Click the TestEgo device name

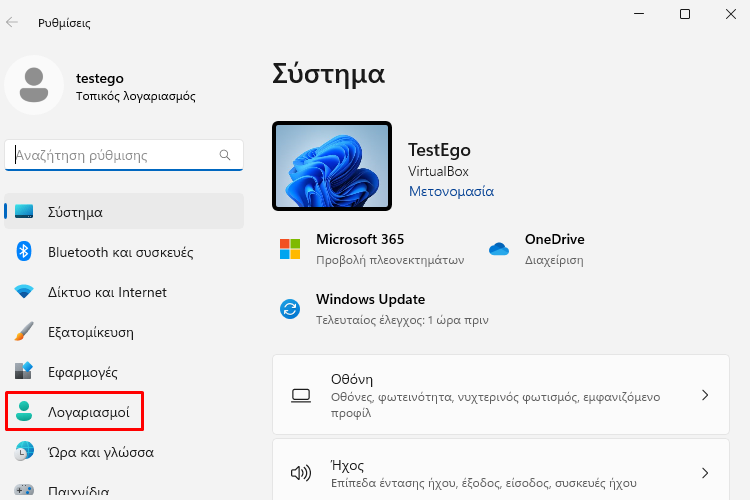pyautogui.click(x=439, y=150)
